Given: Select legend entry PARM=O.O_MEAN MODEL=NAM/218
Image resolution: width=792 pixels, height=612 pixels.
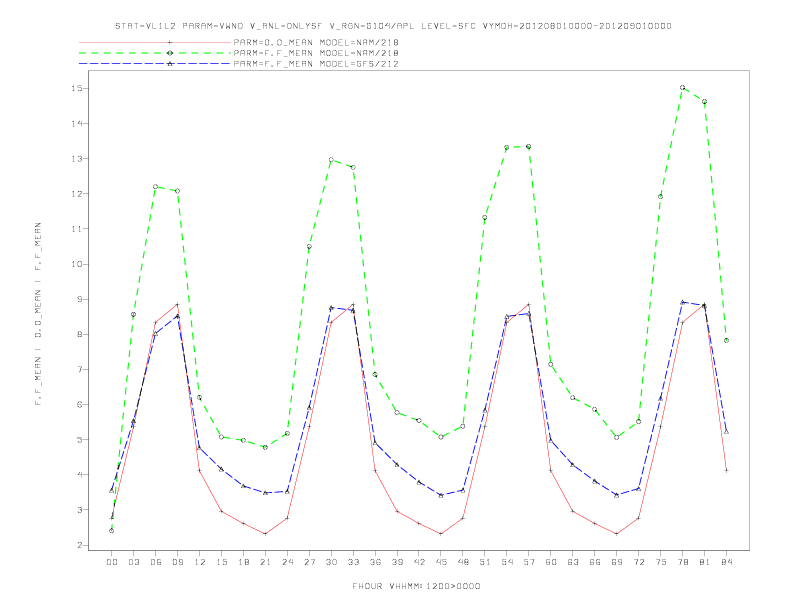Looking at the screenshot, I should (316, 42).
